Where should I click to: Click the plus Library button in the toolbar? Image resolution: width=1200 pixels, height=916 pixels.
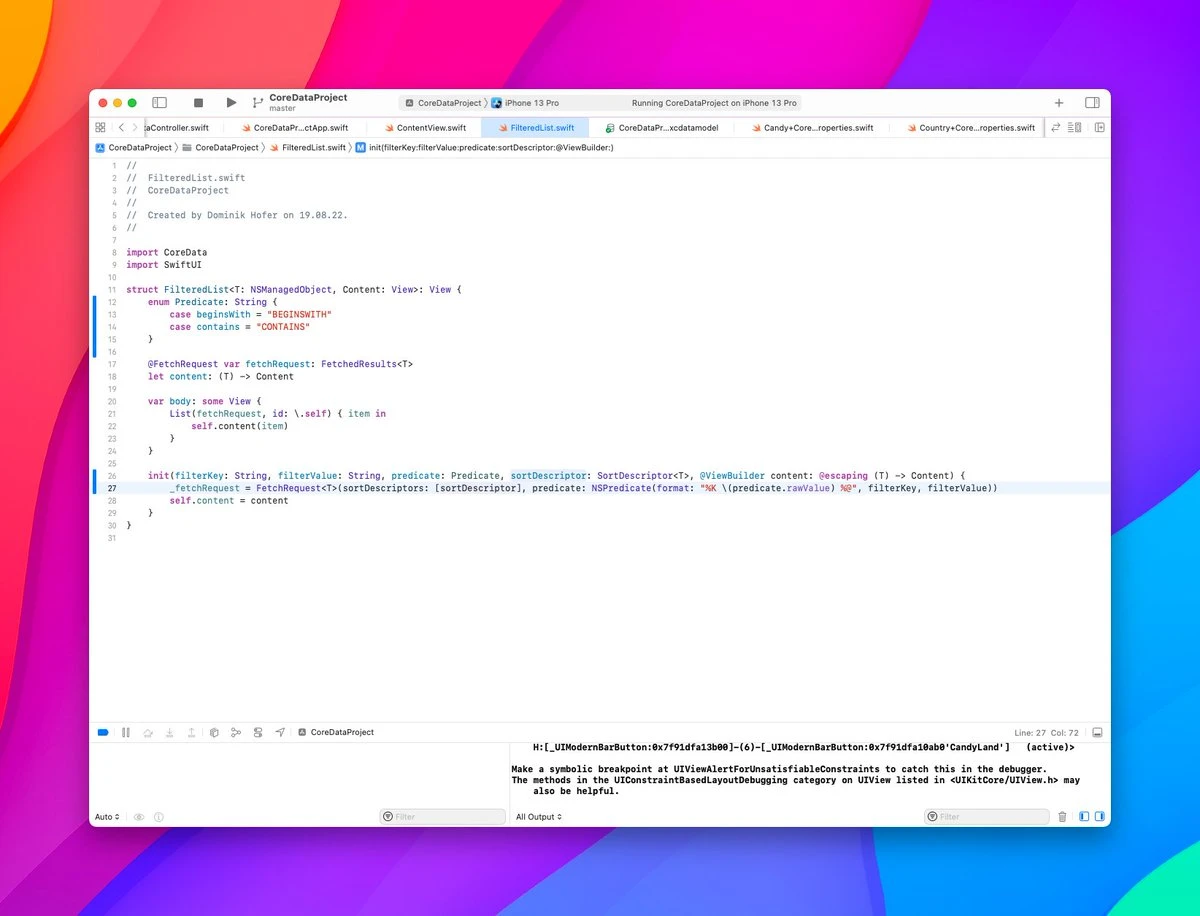(1059, 103)
